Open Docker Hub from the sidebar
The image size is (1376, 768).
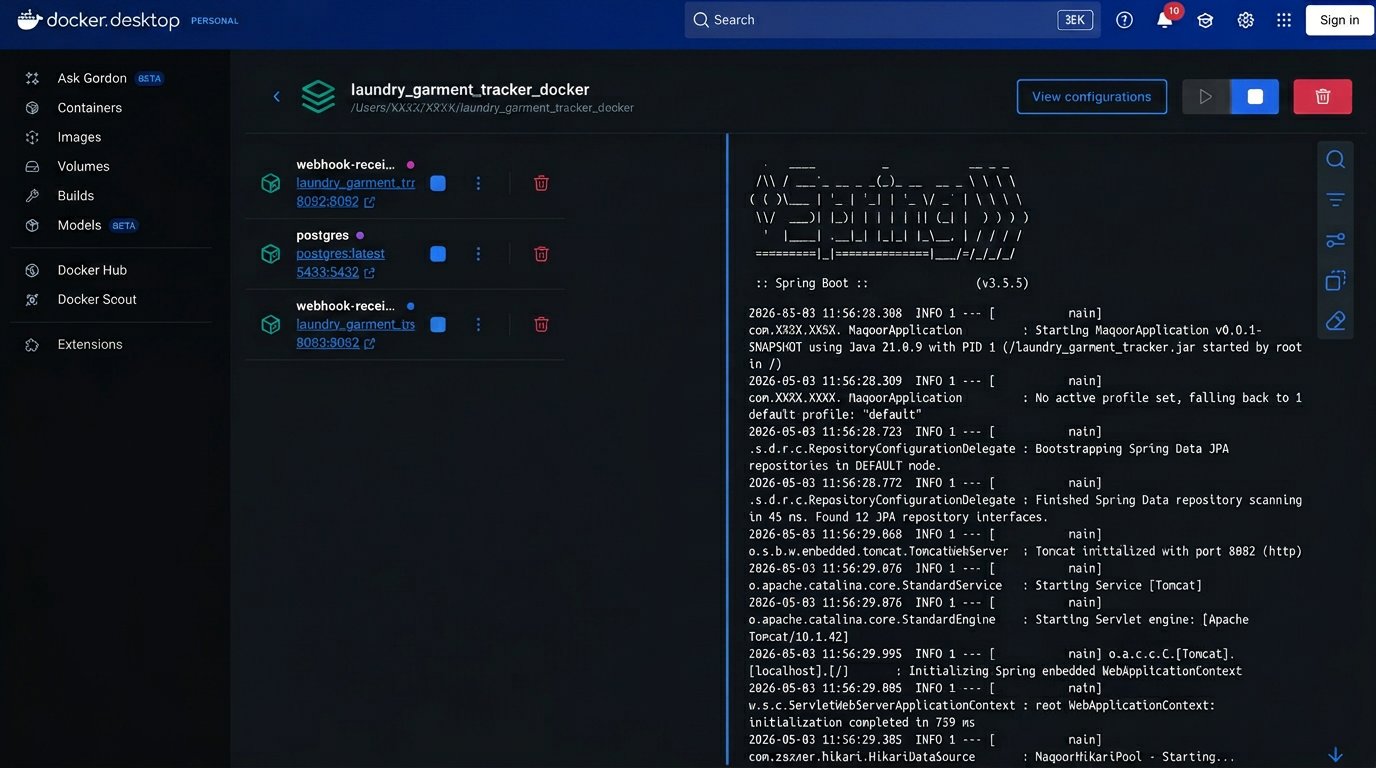pyautogui.click(x=92, y=270)
